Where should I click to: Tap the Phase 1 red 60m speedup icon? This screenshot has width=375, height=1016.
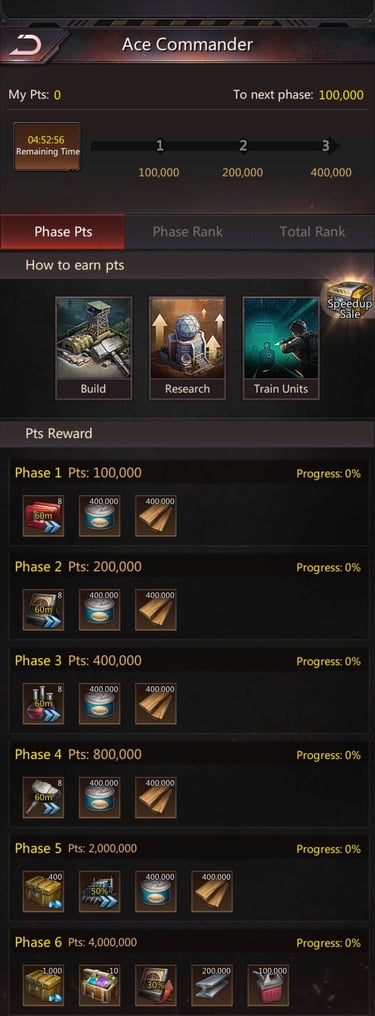point(43,516)
